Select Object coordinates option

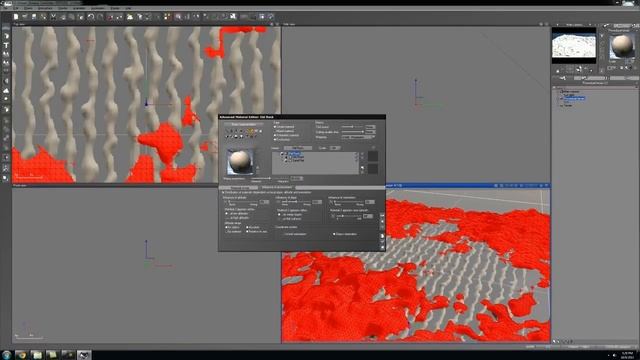[x=345, y=234]
